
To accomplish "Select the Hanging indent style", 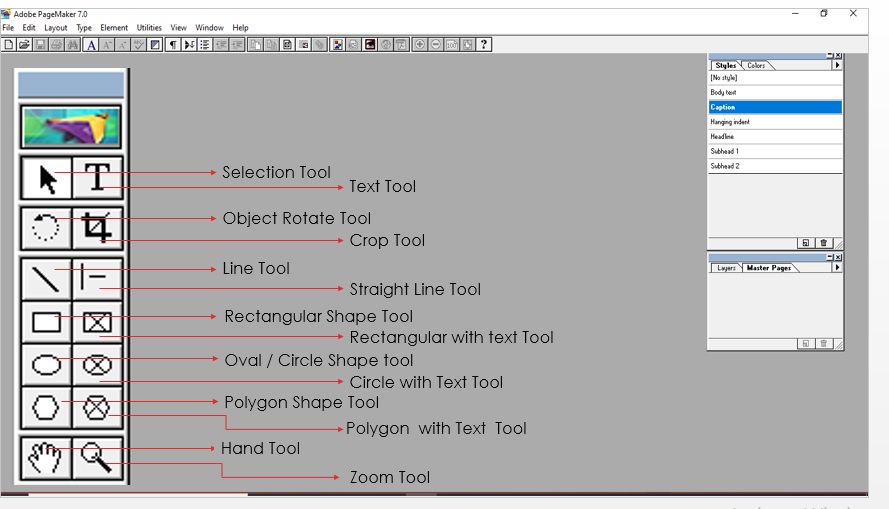I will pyautogui.click(x=775, y=122).
